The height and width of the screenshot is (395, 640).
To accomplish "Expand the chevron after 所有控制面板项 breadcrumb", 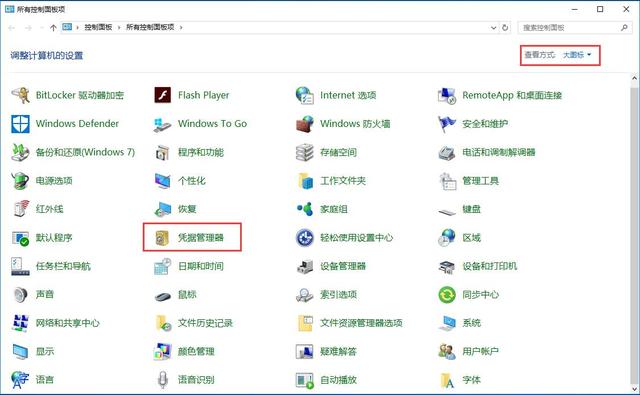I will pos(181,27).
